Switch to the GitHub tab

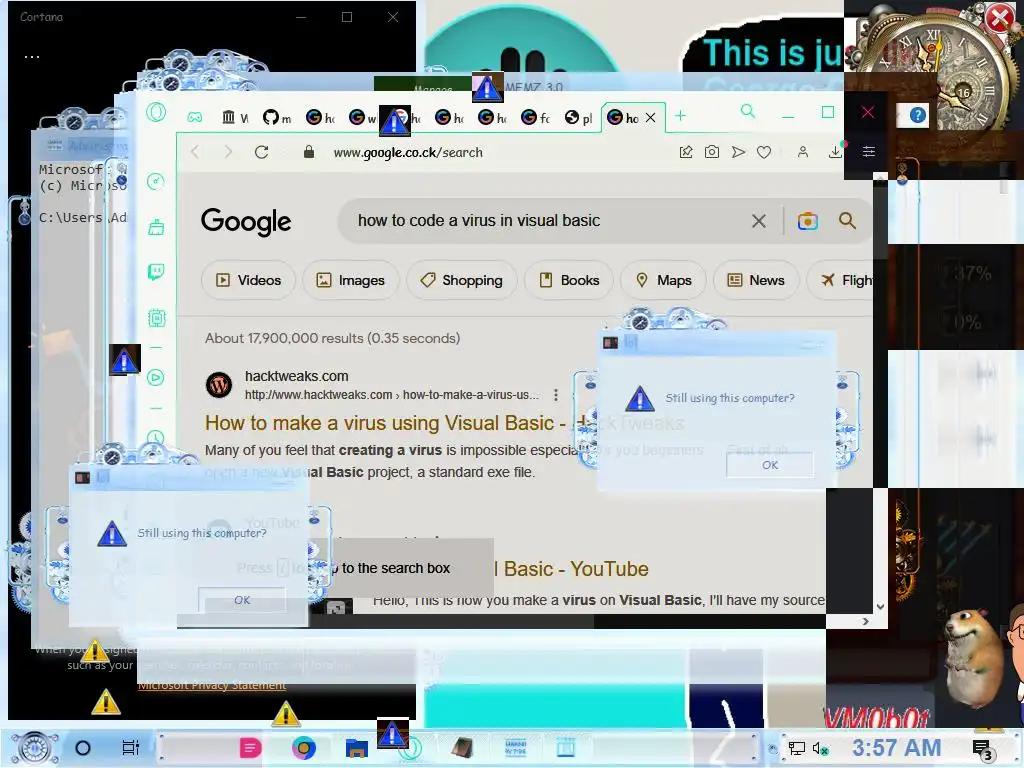click(277, 118)
